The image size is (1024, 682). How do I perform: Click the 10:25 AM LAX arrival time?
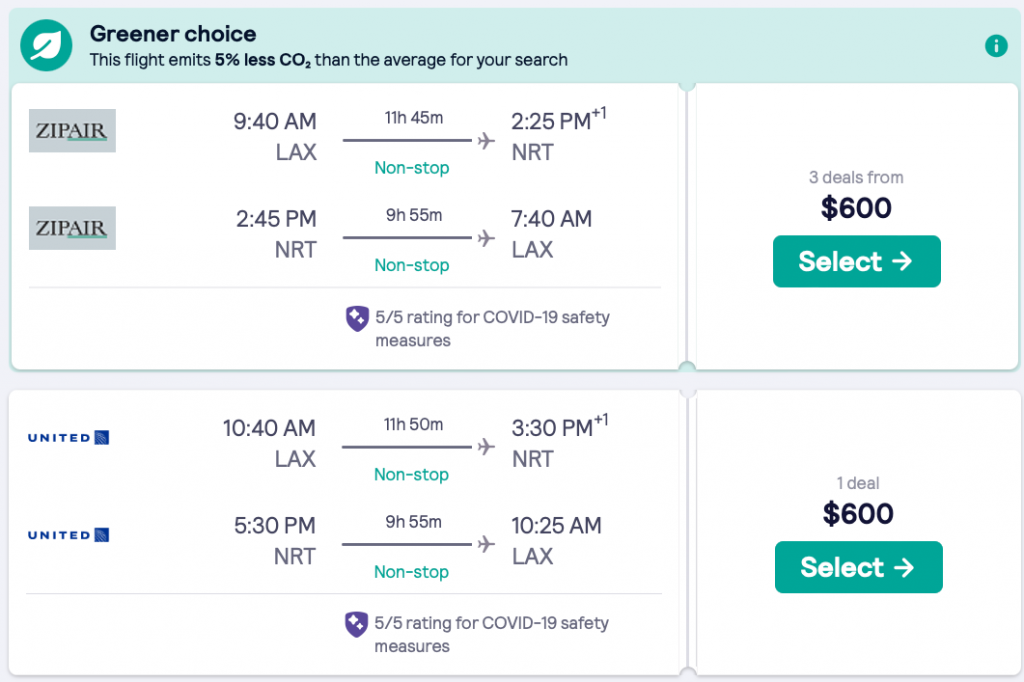[x=556, y=525]
